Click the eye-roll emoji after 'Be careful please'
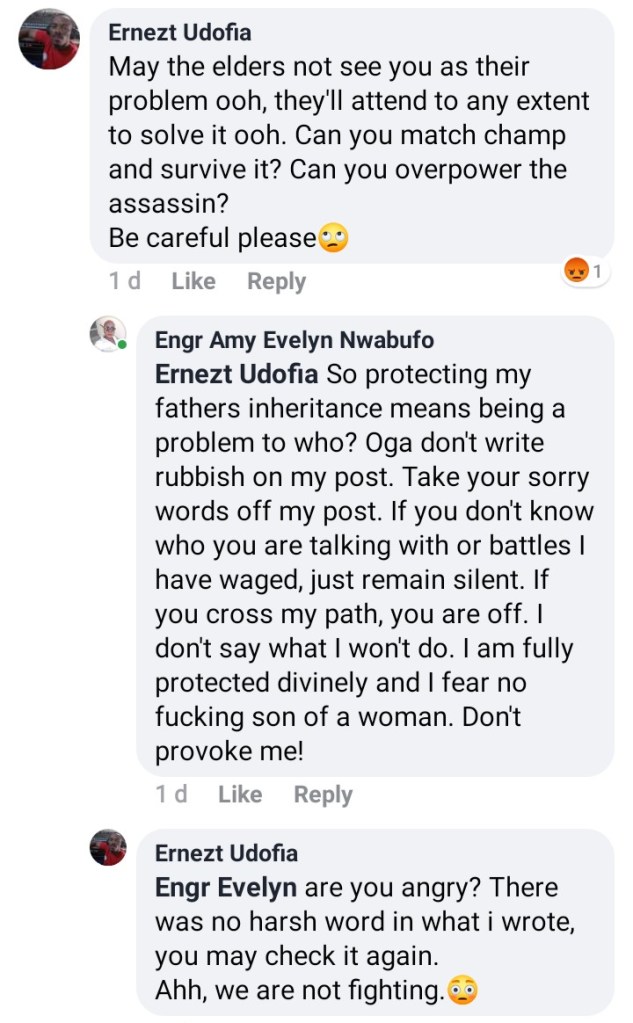The width and height of the screenshot is (633, 1023). tap(333, 240)
